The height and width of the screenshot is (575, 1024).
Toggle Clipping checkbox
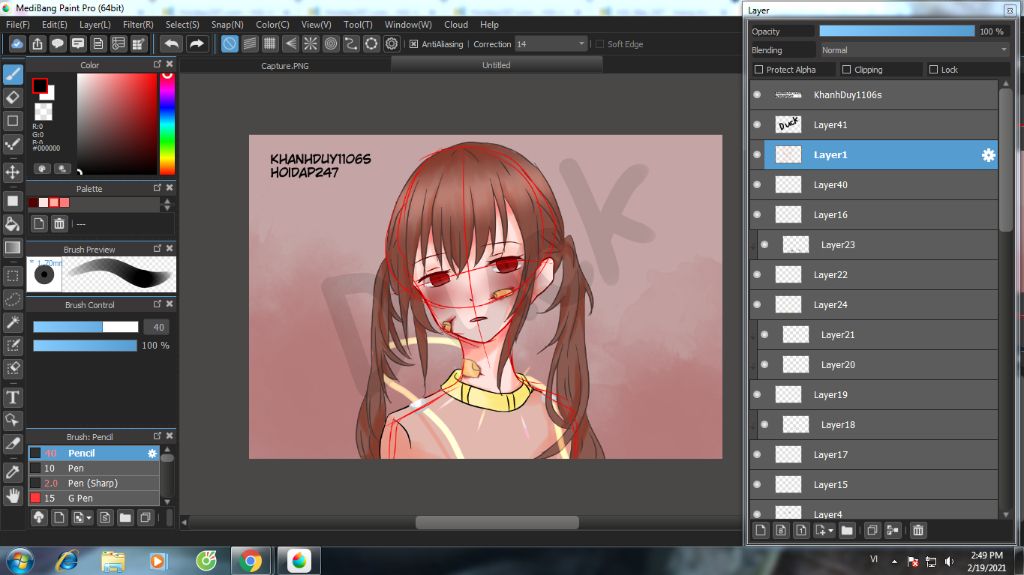(x=846, y=69)
